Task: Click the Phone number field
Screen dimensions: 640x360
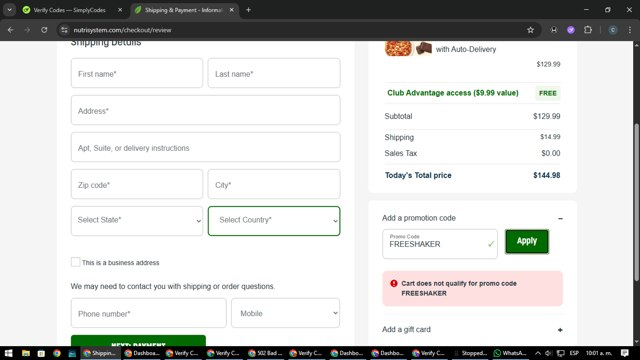Action: click(149, 313)
